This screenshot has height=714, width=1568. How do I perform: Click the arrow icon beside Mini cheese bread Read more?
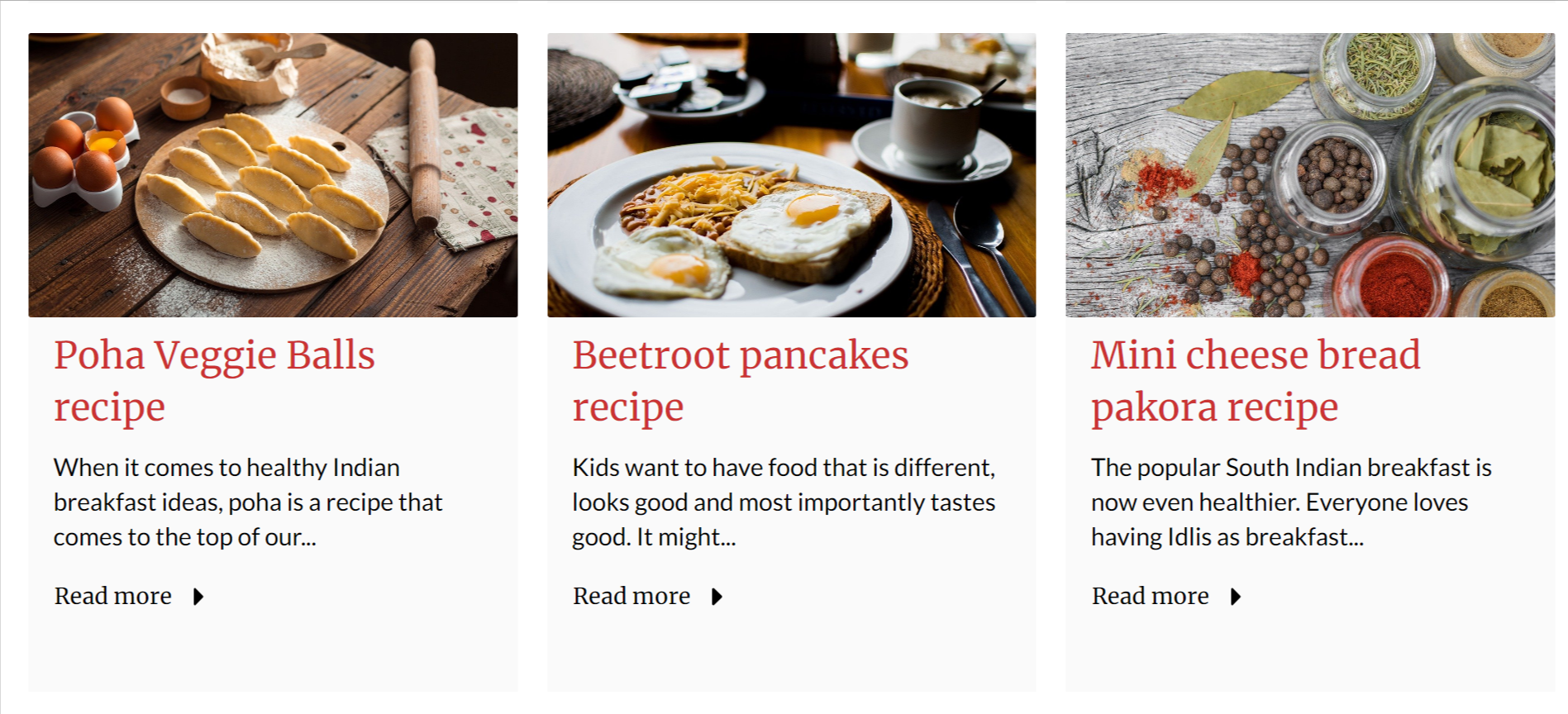[1236, 597]
